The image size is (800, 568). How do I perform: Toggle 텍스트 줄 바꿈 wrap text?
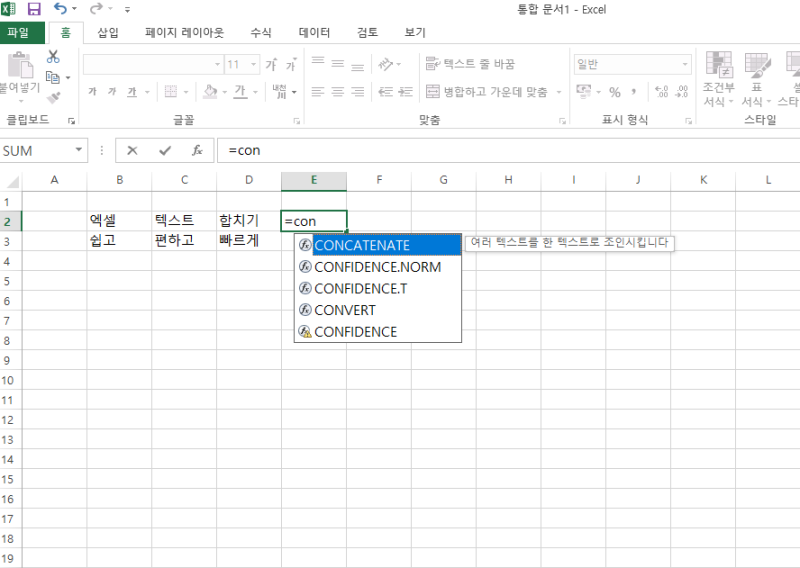470,64
